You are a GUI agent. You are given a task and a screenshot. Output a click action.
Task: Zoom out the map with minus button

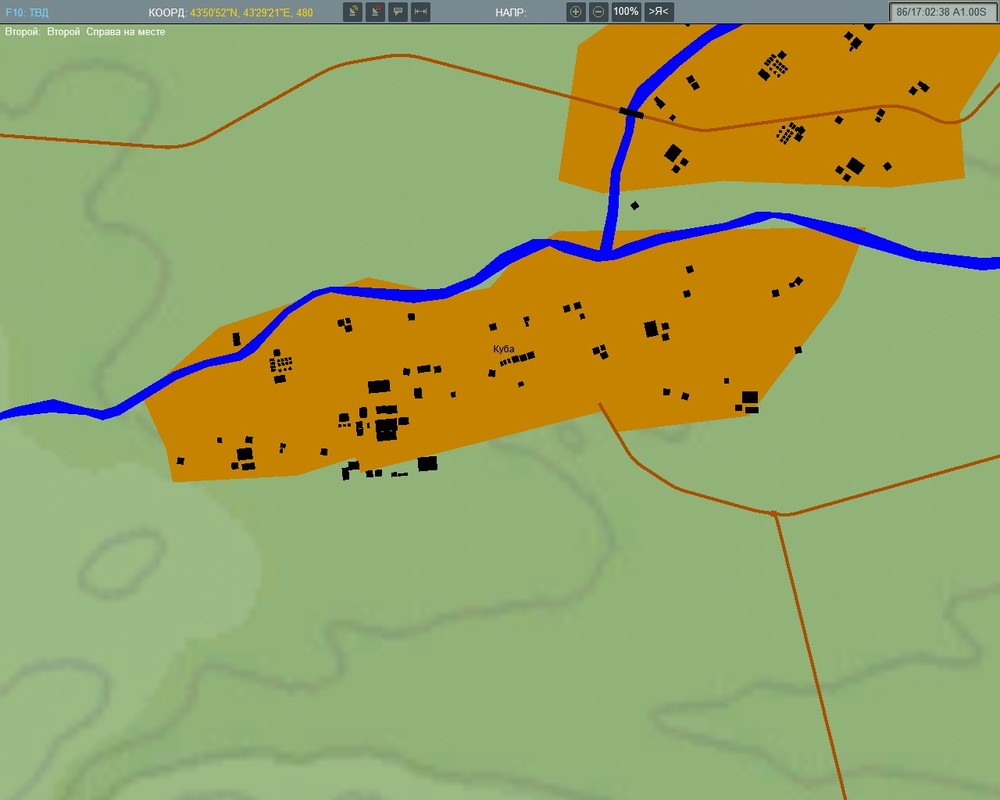click(598, 12)
